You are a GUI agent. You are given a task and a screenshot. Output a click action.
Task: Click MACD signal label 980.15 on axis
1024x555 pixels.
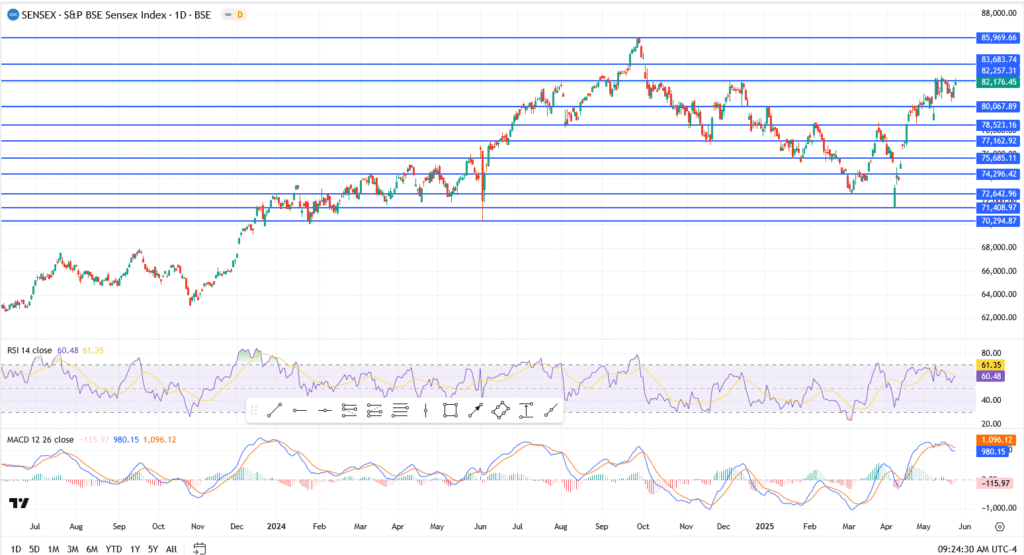992,451
